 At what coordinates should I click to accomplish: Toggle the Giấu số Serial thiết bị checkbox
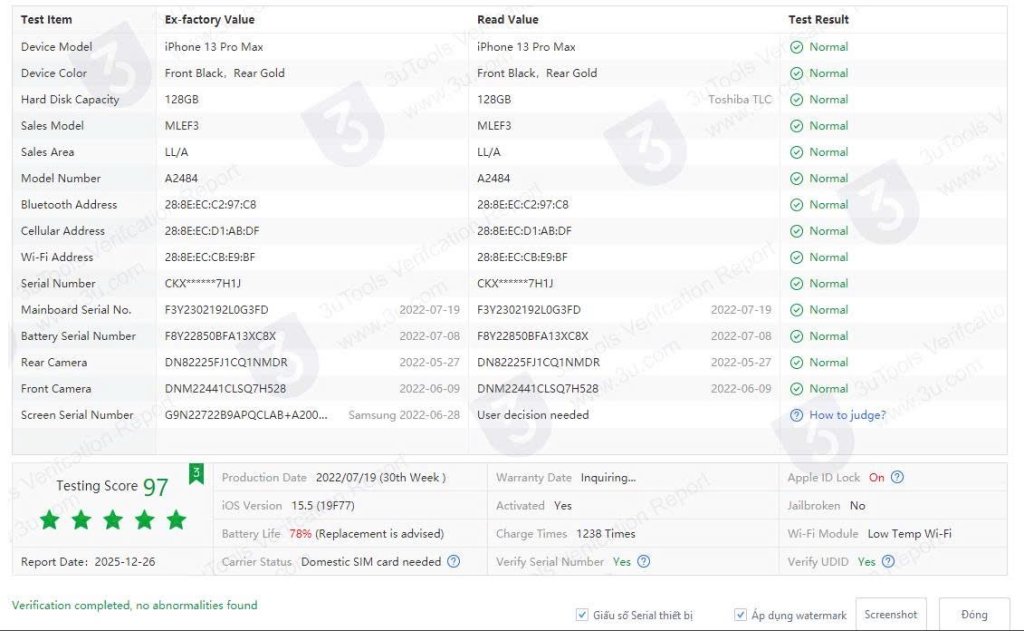(582, 615)
